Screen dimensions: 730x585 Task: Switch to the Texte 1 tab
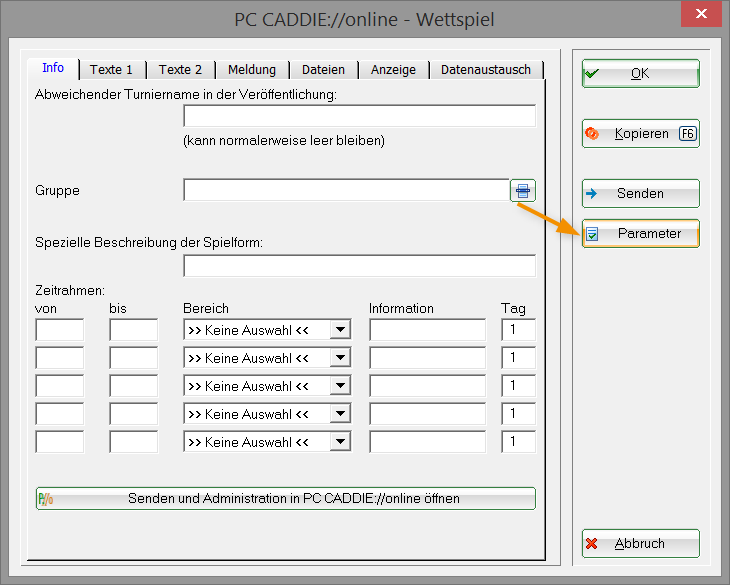(111, 70)
